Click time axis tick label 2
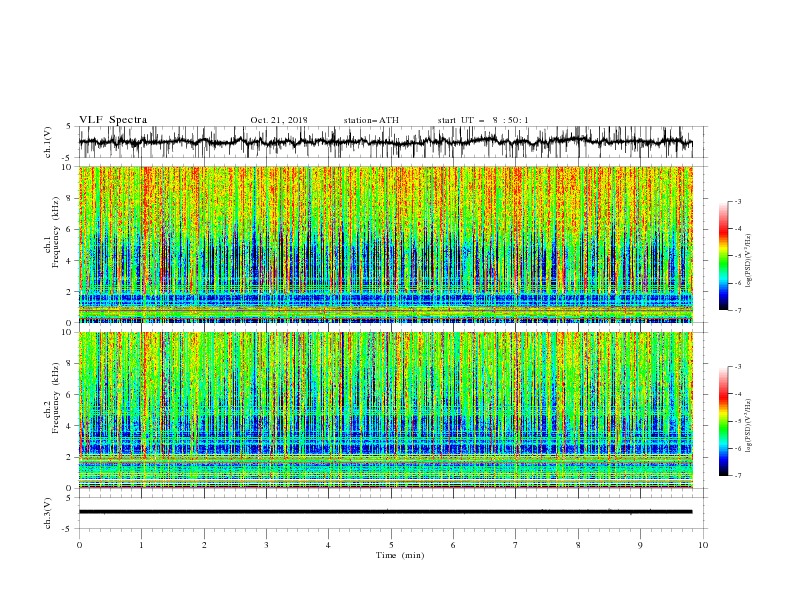 (204, 545)
